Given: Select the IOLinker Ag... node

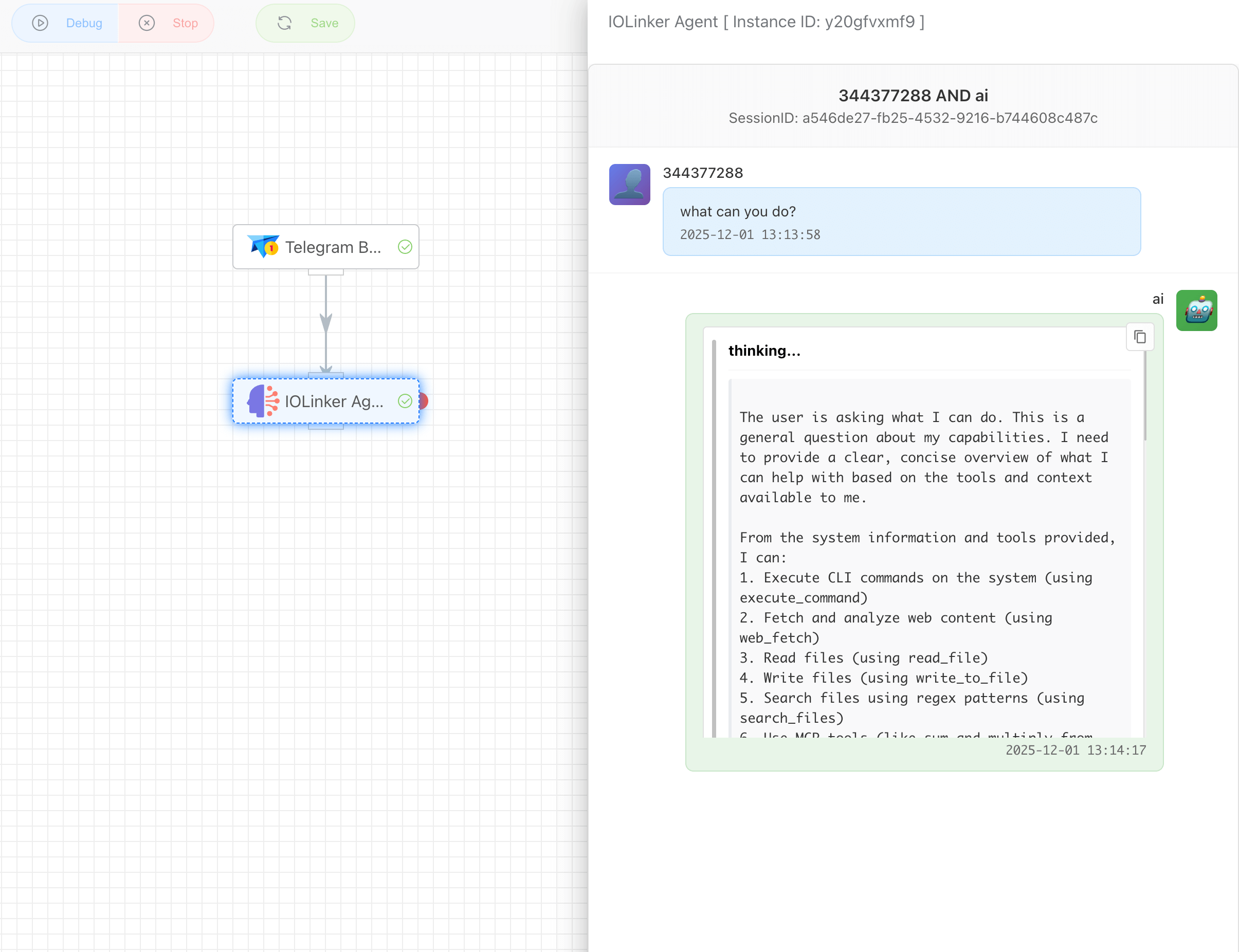Looking at the screenshot, I should click(333, 401).
